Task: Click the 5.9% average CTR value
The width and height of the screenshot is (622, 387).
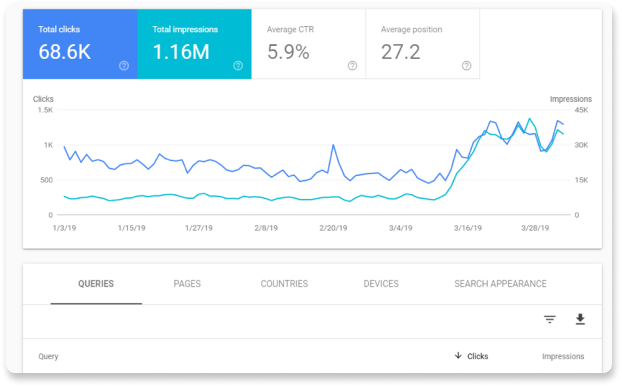Action: click(288, 52)
